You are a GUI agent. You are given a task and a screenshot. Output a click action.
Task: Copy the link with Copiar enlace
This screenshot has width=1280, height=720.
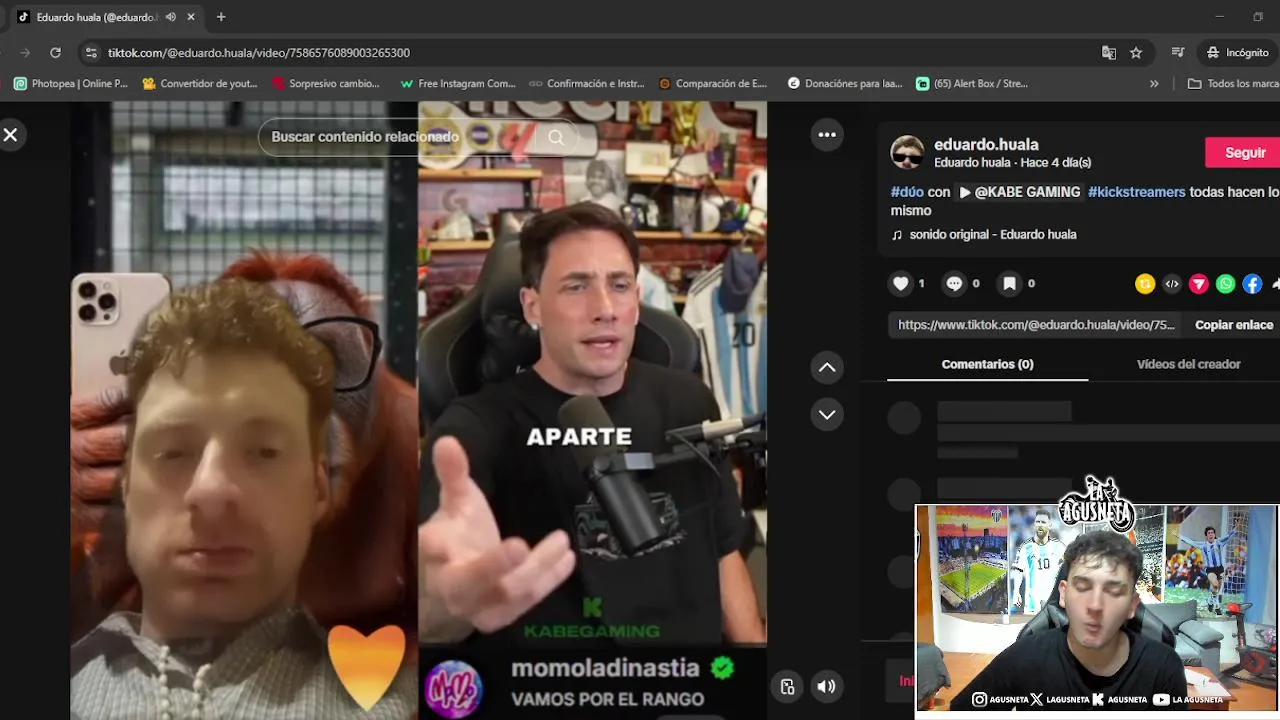pyautogui.click(x=1234, y=325)
